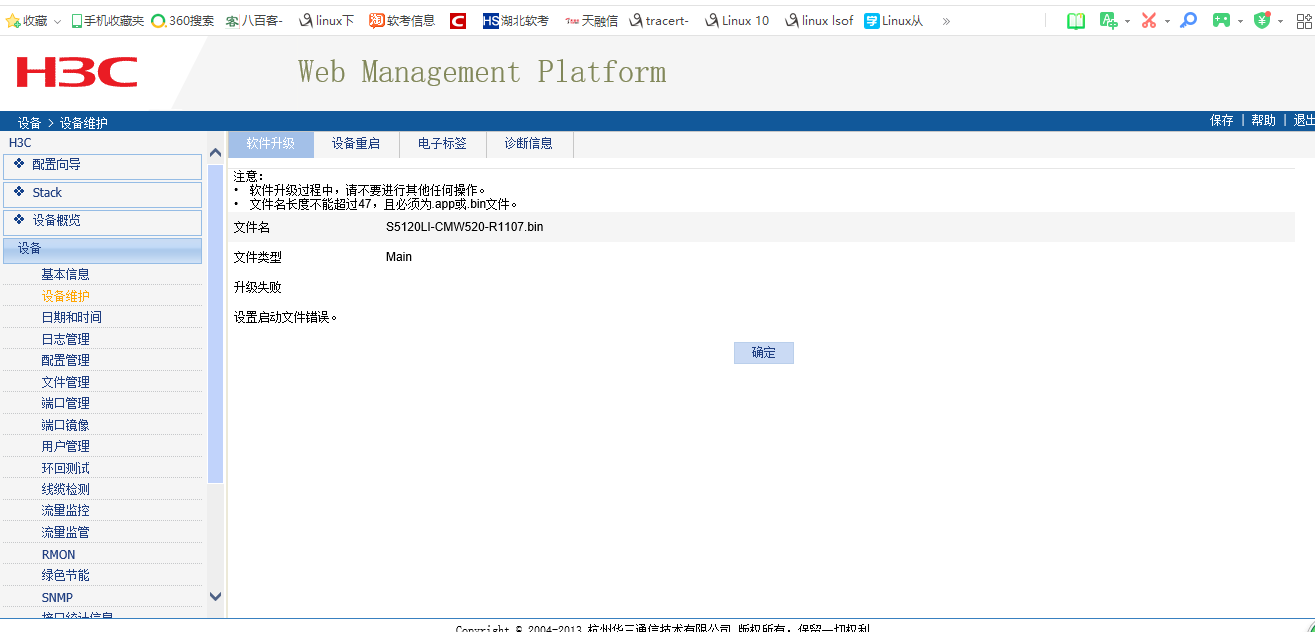Viewport: 1315px width, 632px height.
Task: Switch to the 电子标签 tab
Action: (443, 144)
